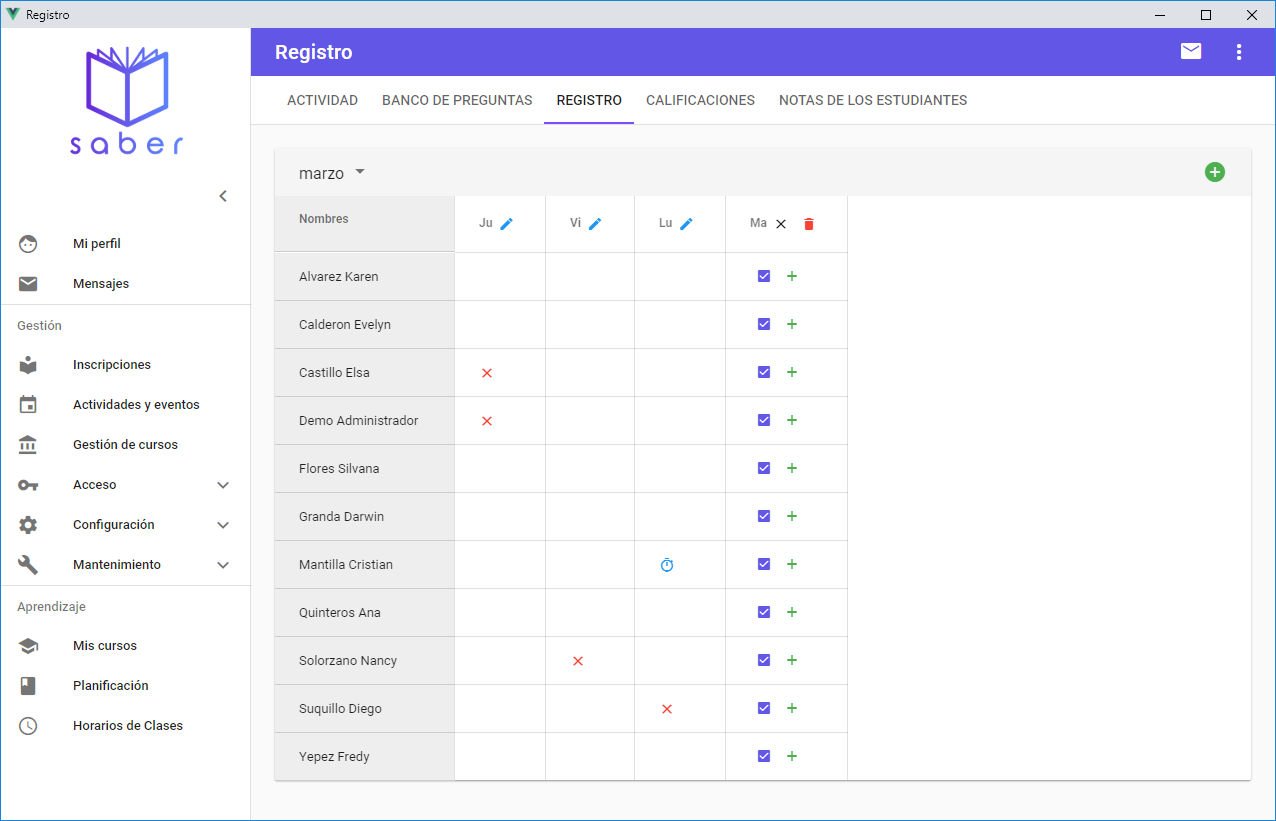Viewport: 1276px width, 821px height.
Task: Open Horarios de Clases
Action: point(125,726)
